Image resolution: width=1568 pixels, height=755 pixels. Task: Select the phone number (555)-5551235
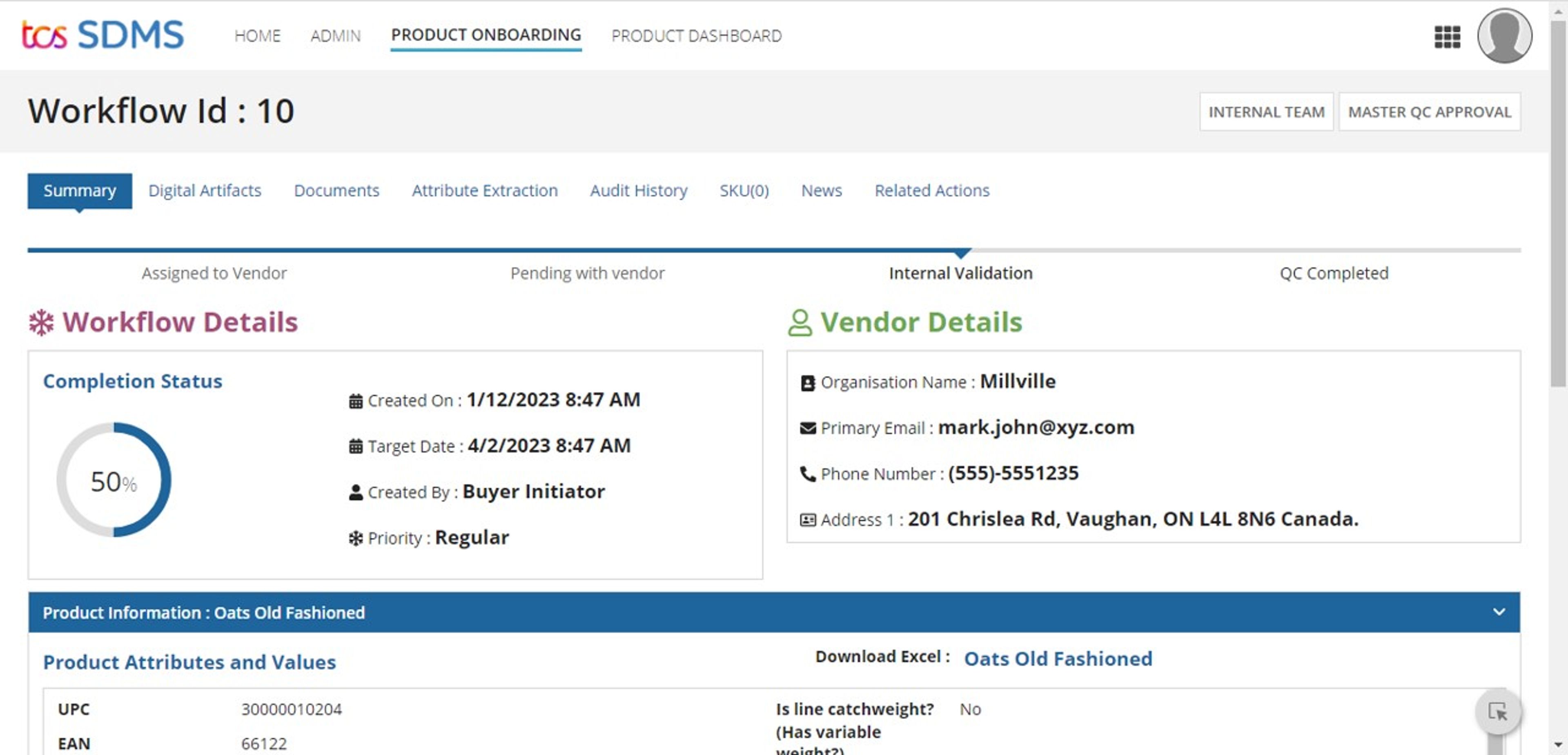1013,473
